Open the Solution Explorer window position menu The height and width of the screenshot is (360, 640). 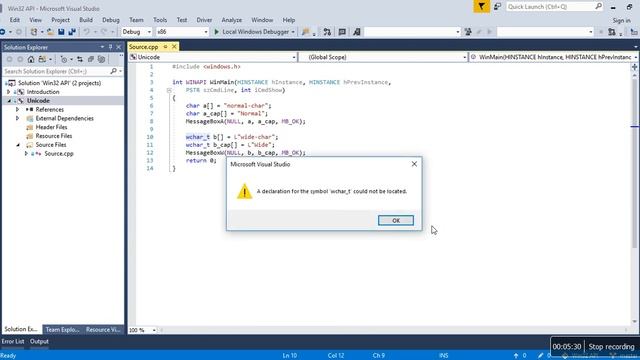click(102, 47)
